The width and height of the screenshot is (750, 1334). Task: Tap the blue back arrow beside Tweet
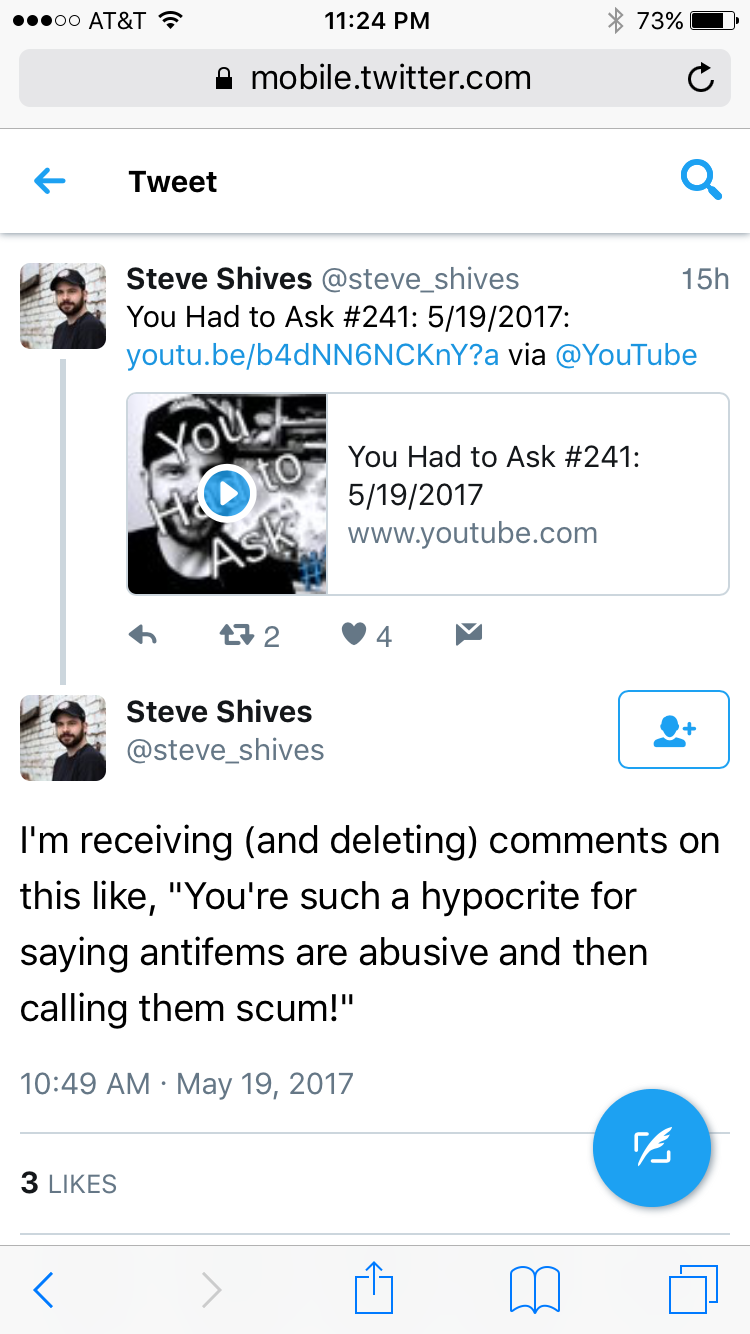(x=49, y=181)
